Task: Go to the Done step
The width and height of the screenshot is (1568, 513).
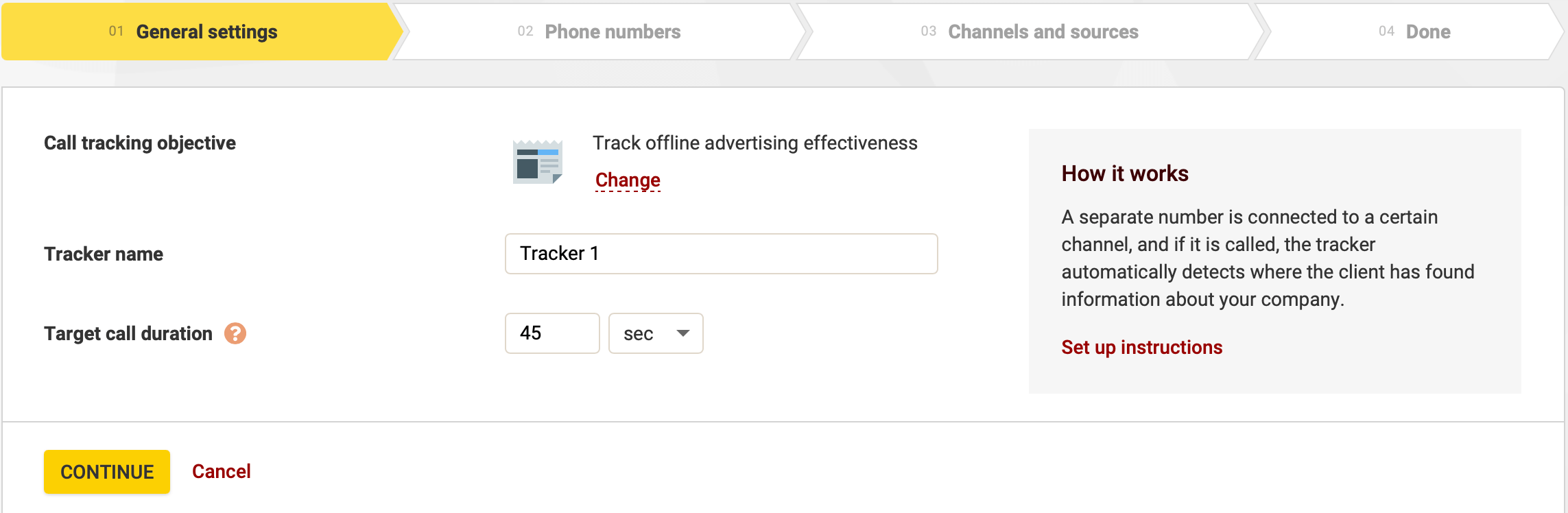Action: click(1427, 31)
